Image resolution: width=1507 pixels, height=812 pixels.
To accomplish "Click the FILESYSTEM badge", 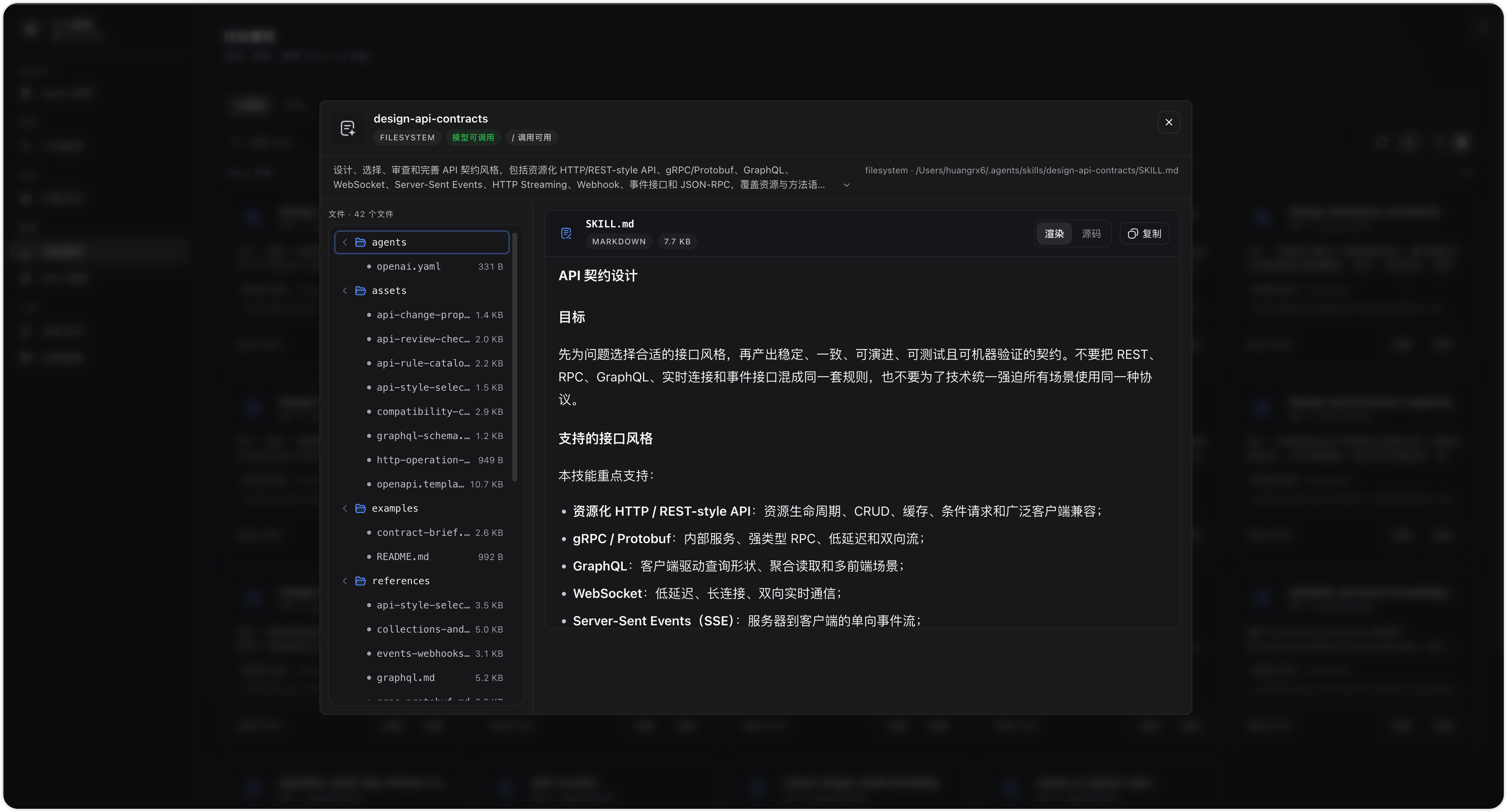I will click(x=407, y=137).
